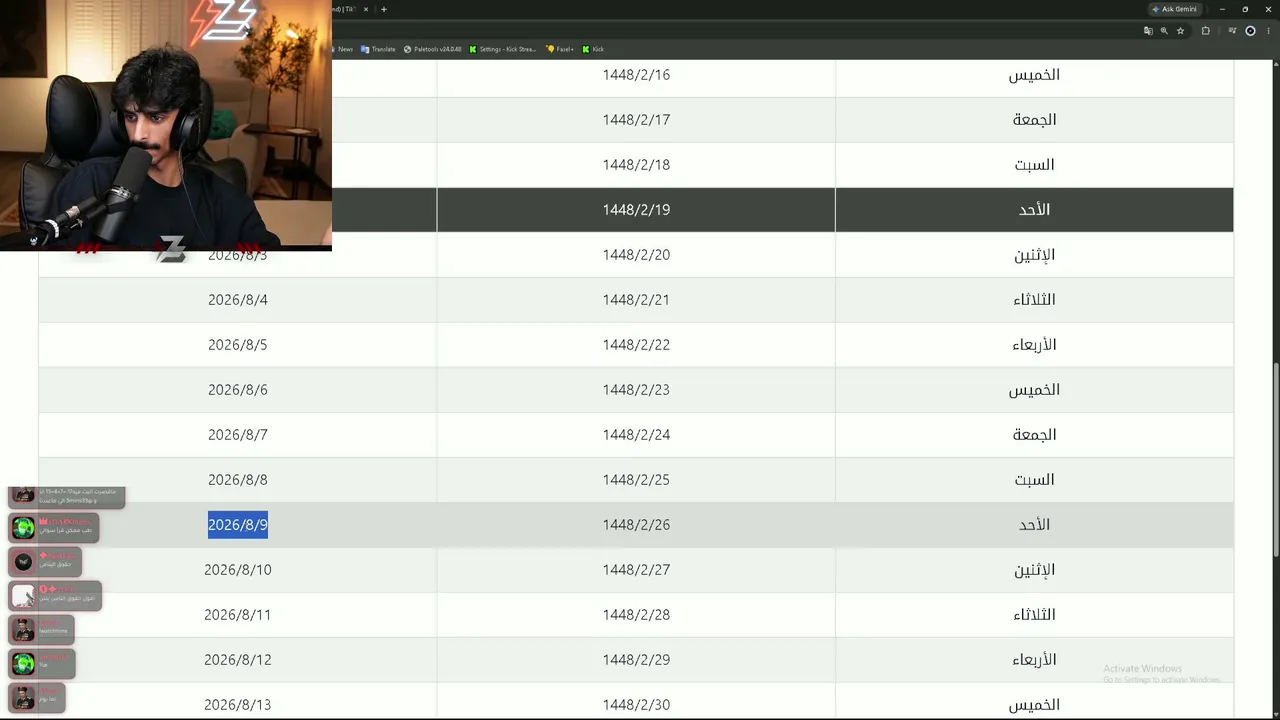Screen dimensions: 1280x720
Task: Select the Hijri date 1448/2/25
Action: [x=636, y=480]
